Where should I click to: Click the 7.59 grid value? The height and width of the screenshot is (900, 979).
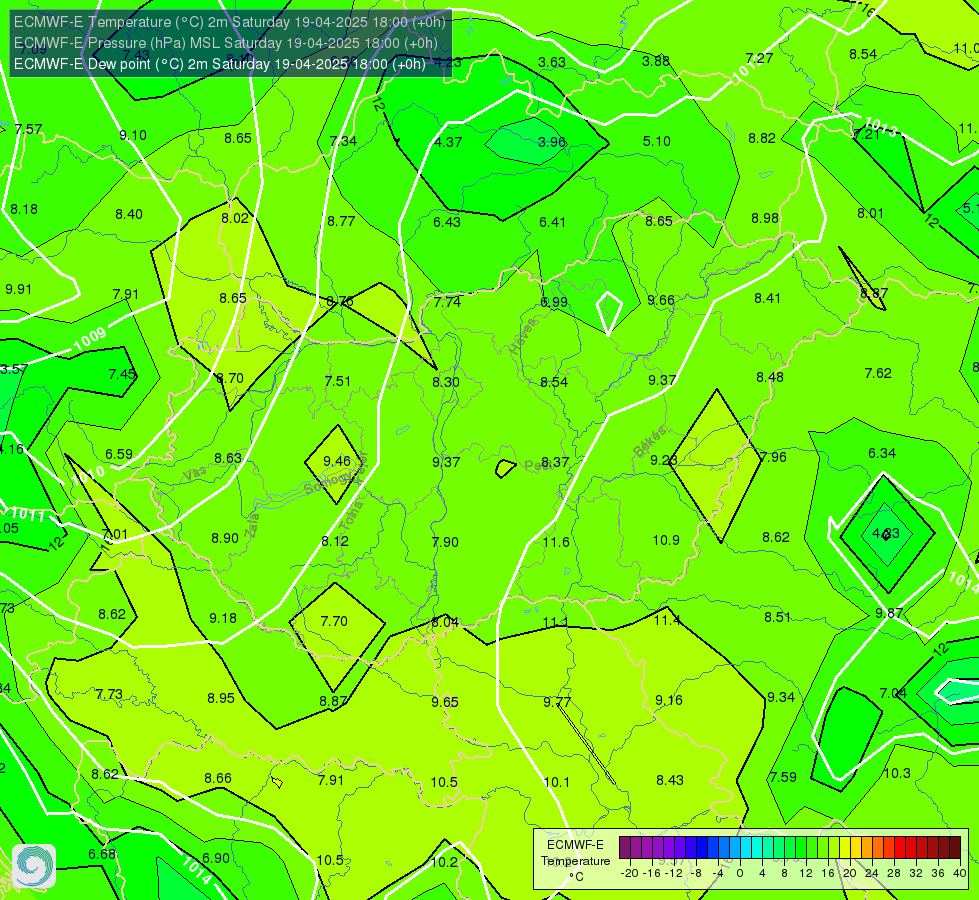783,777
